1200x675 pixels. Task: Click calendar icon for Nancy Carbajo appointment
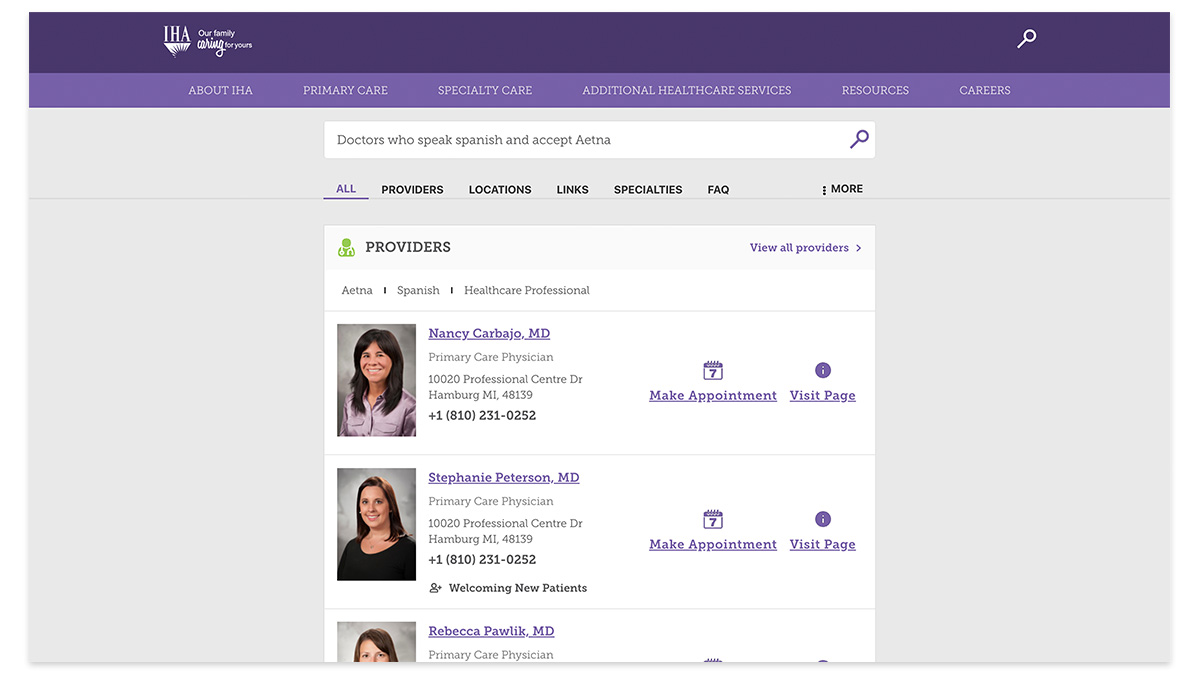(713, 370)
